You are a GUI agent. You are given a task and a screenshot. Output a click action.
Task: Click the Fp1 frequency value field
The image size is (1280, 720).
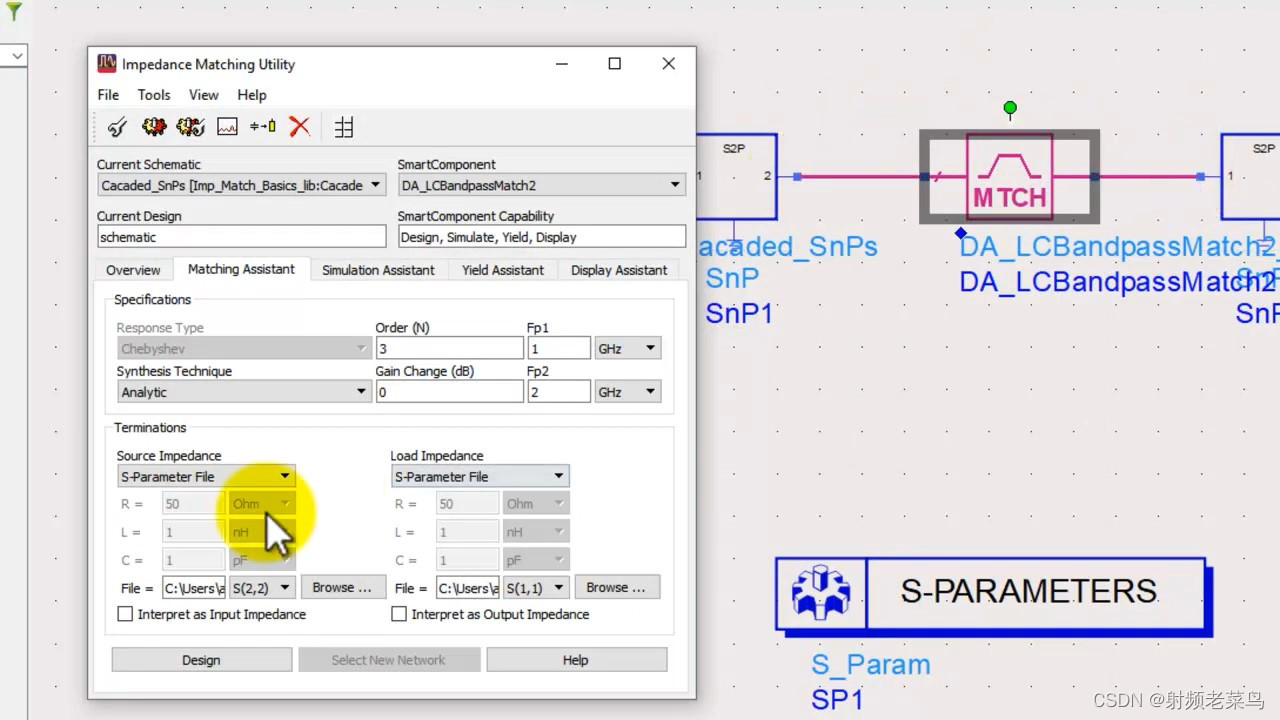coord(558,348)
